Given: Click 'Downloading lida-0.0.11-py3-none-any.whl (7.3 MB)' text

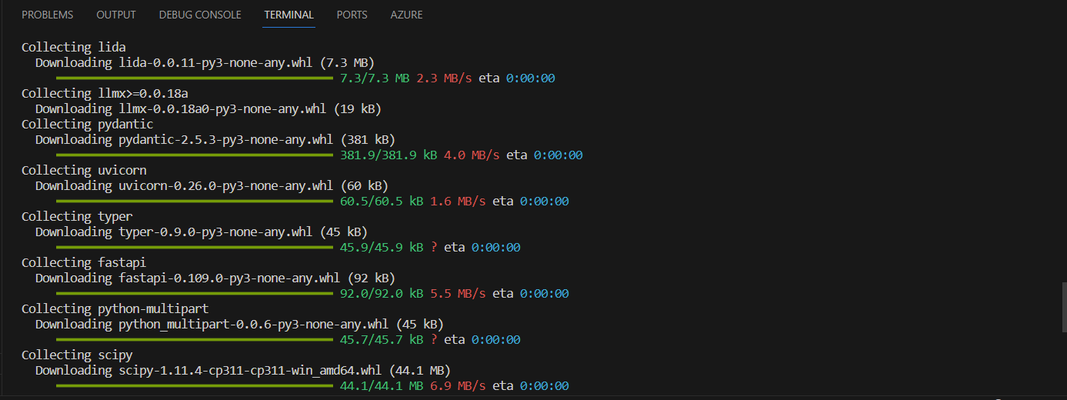Looking at the screenshot, I should pyautogui.click(x=205, y=63).
